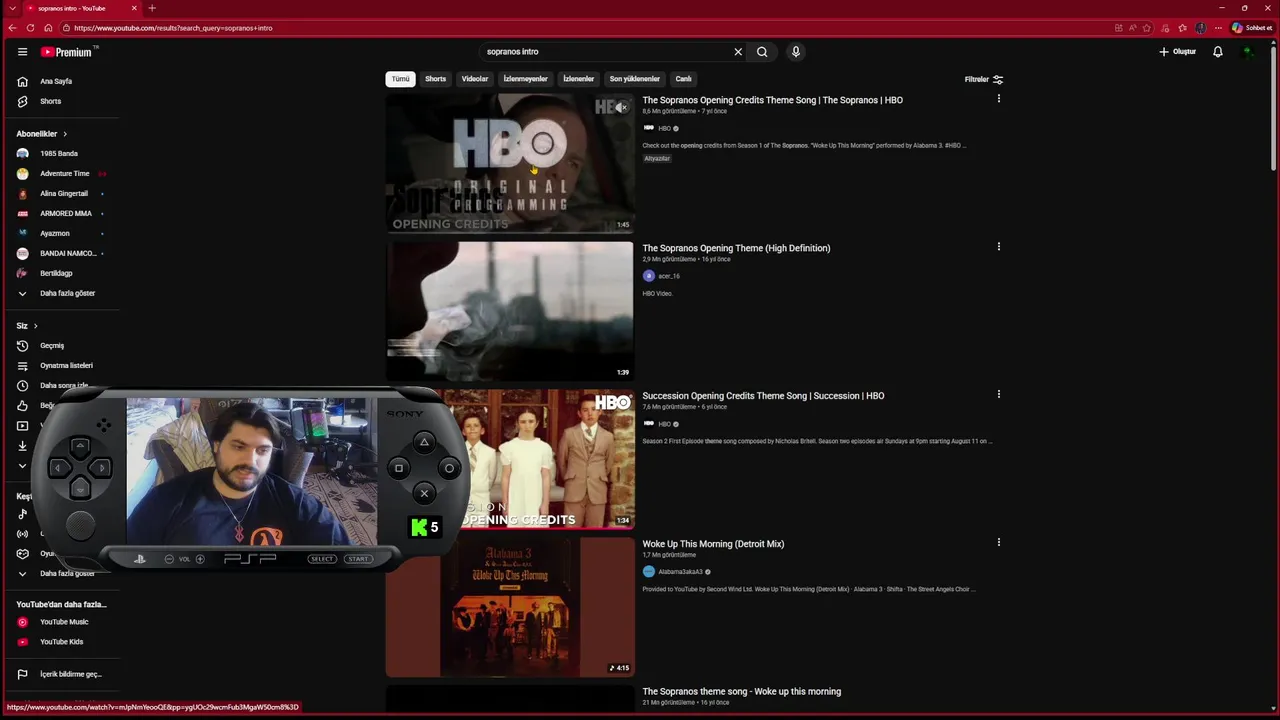Add page to browser favorites star

pos(1147,28)
